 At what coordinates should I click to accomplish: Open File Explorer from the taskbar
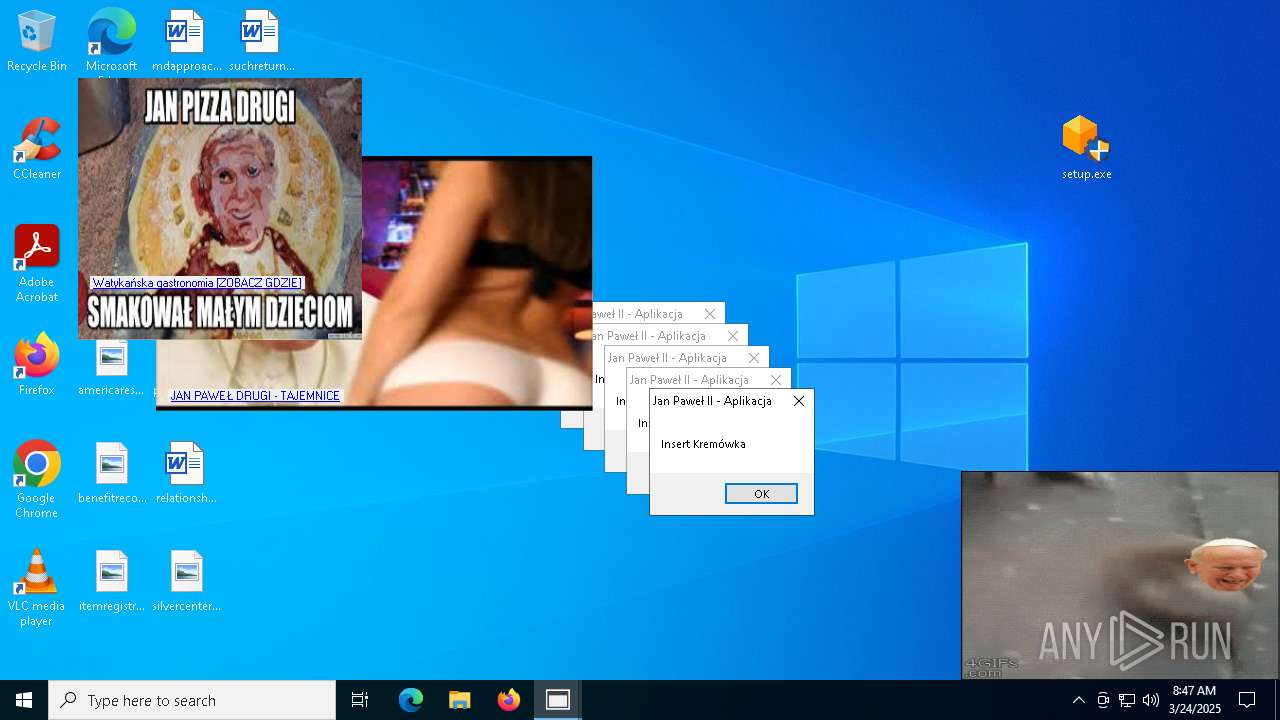pyautogui.click(x=460, y=700)
